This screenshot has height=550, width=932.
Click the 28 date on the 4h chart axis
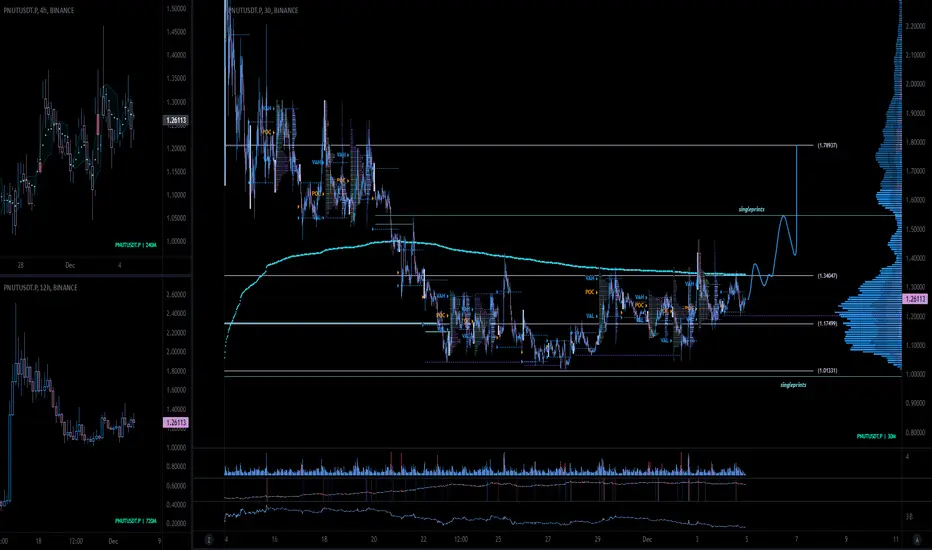20,265
